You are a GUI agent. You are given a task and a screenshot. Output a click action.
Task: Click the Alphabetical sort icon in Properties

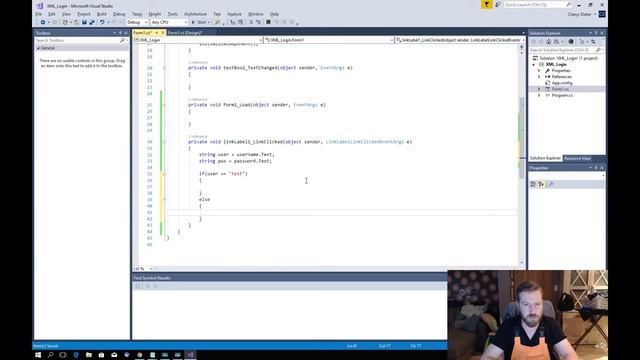pos(541,184)
